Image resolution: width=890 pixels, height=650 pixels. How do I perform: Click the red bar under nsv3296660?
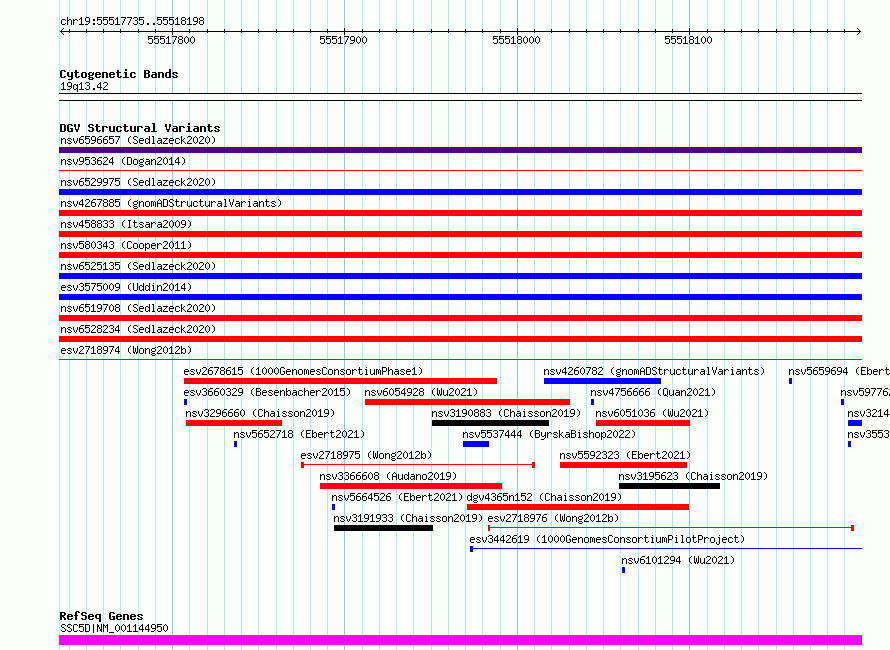coord(234,423)
